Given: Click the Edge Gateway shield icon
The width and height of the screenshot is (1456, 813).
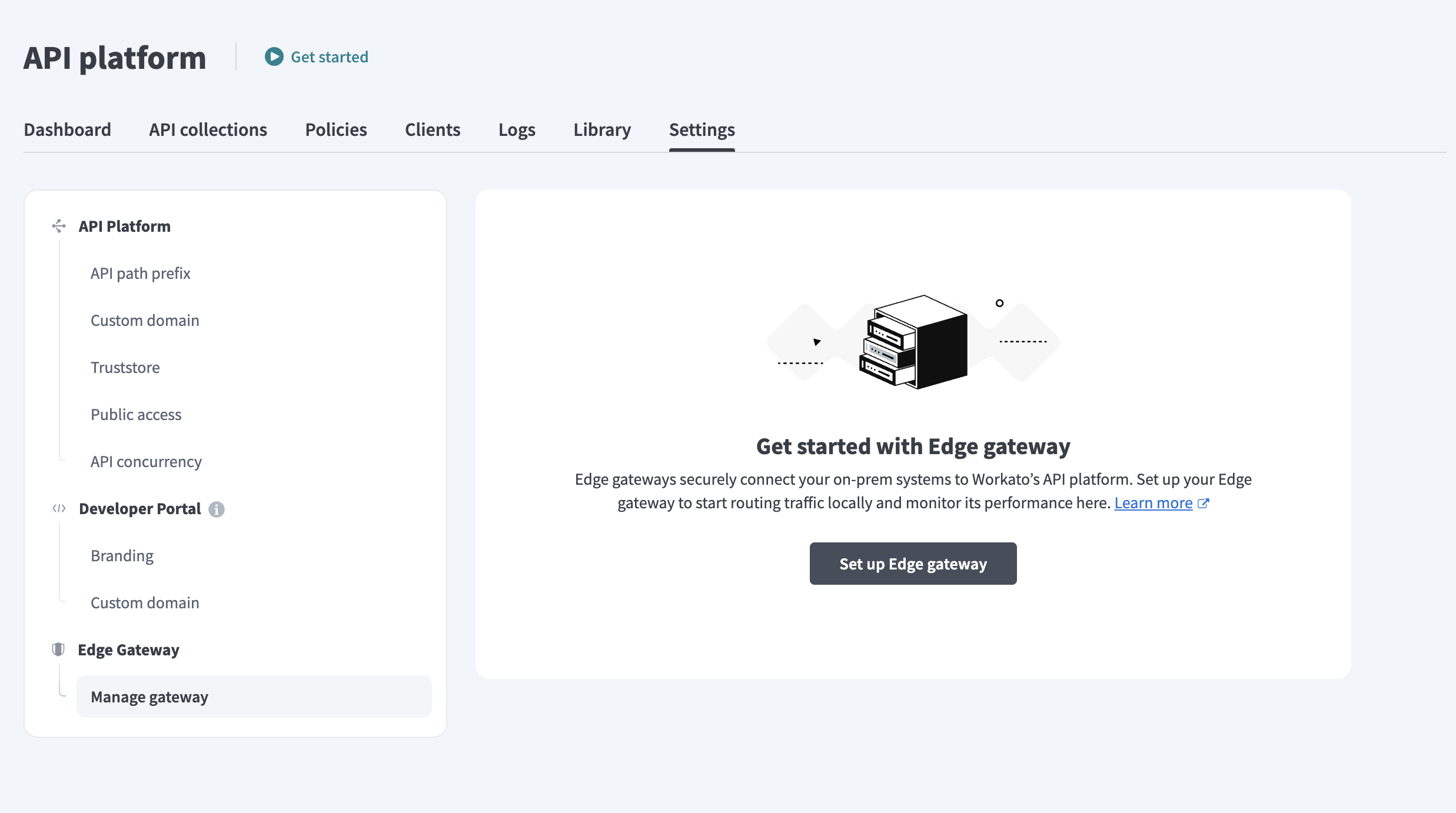Looking at the screenshot, I should click(59, 649).
